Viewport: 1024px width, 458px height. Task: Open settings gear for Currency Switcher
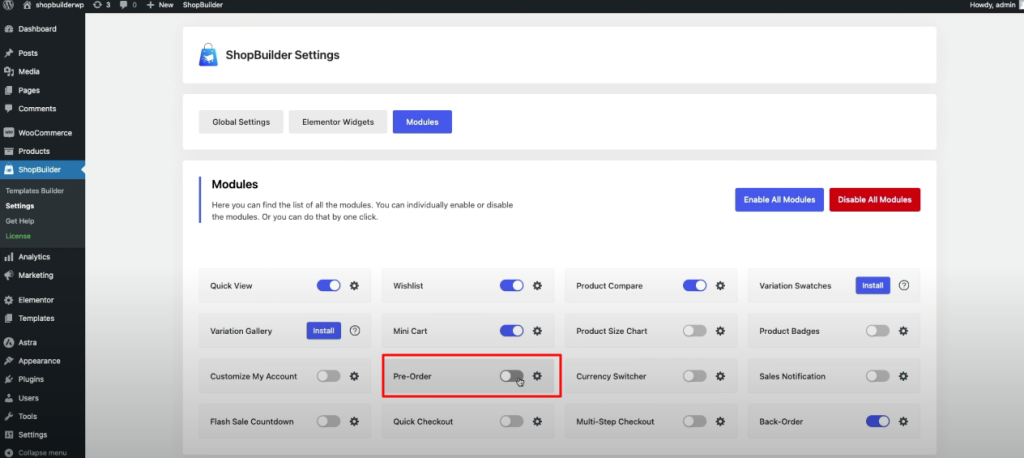tap(720, 376)
